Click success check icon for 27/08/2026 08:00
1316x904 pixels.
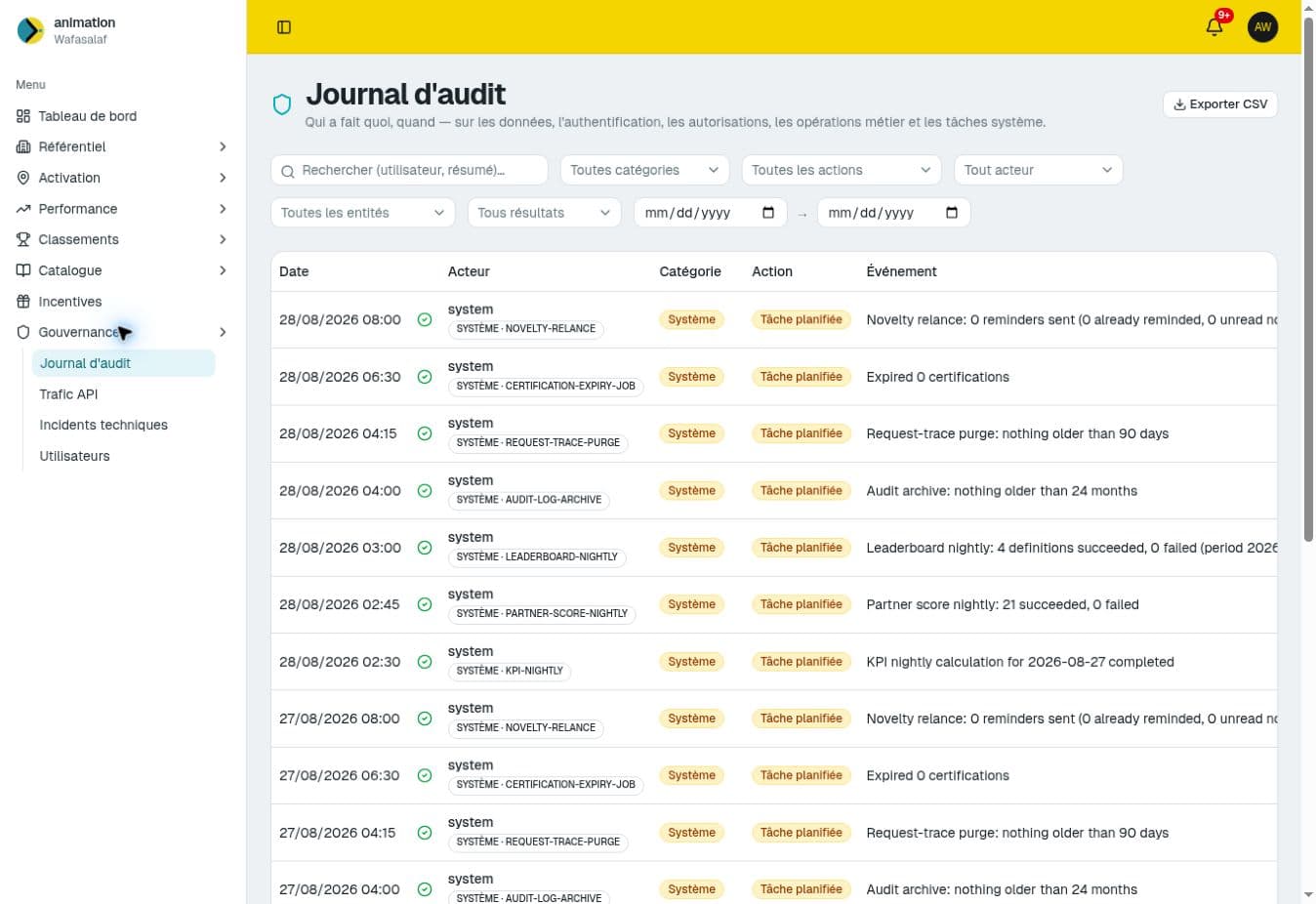tap(425, 719)
